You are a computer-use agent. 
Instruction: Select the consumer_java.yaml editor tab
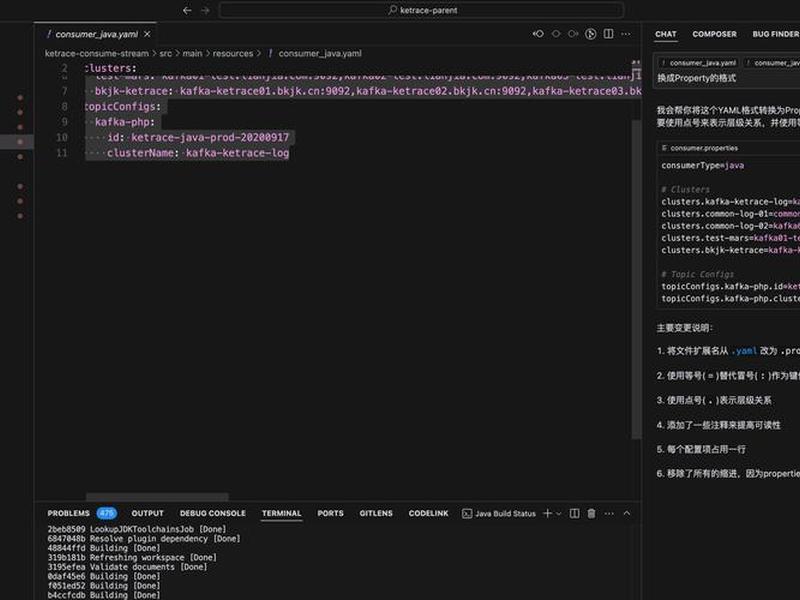click(x=96, y=34)
